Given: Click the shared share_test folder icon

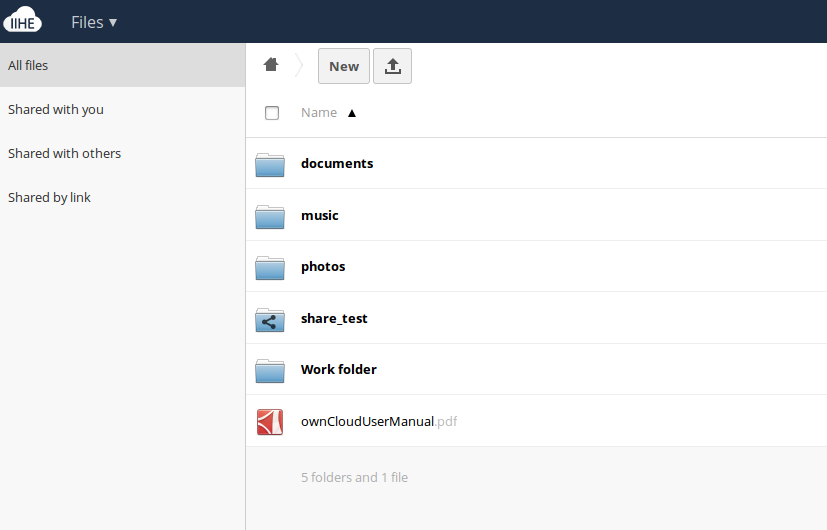Looking at the screenshot, I should [270, 319].
